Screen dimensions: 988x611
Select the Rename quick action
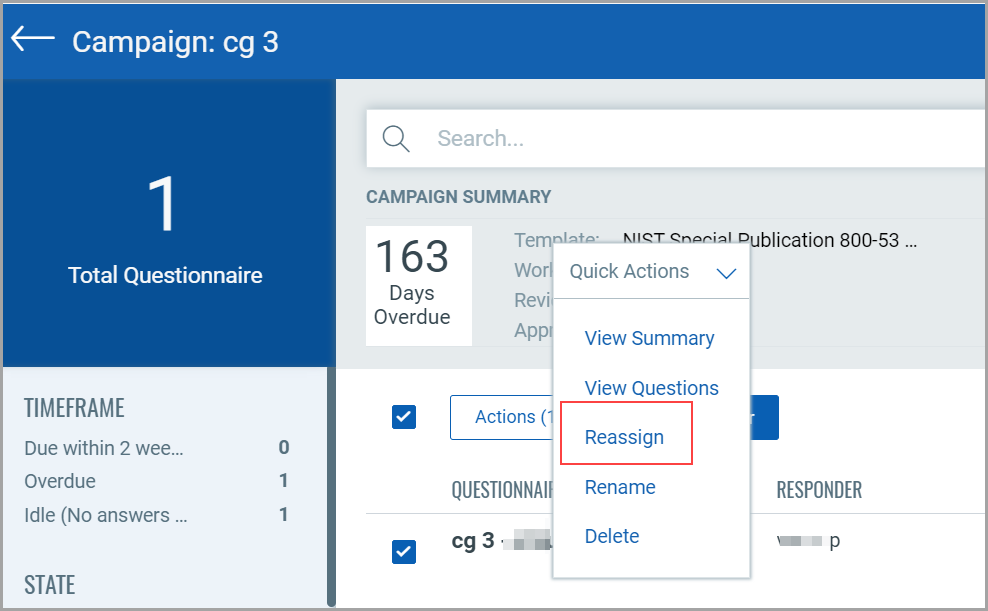tap(620, 486)
